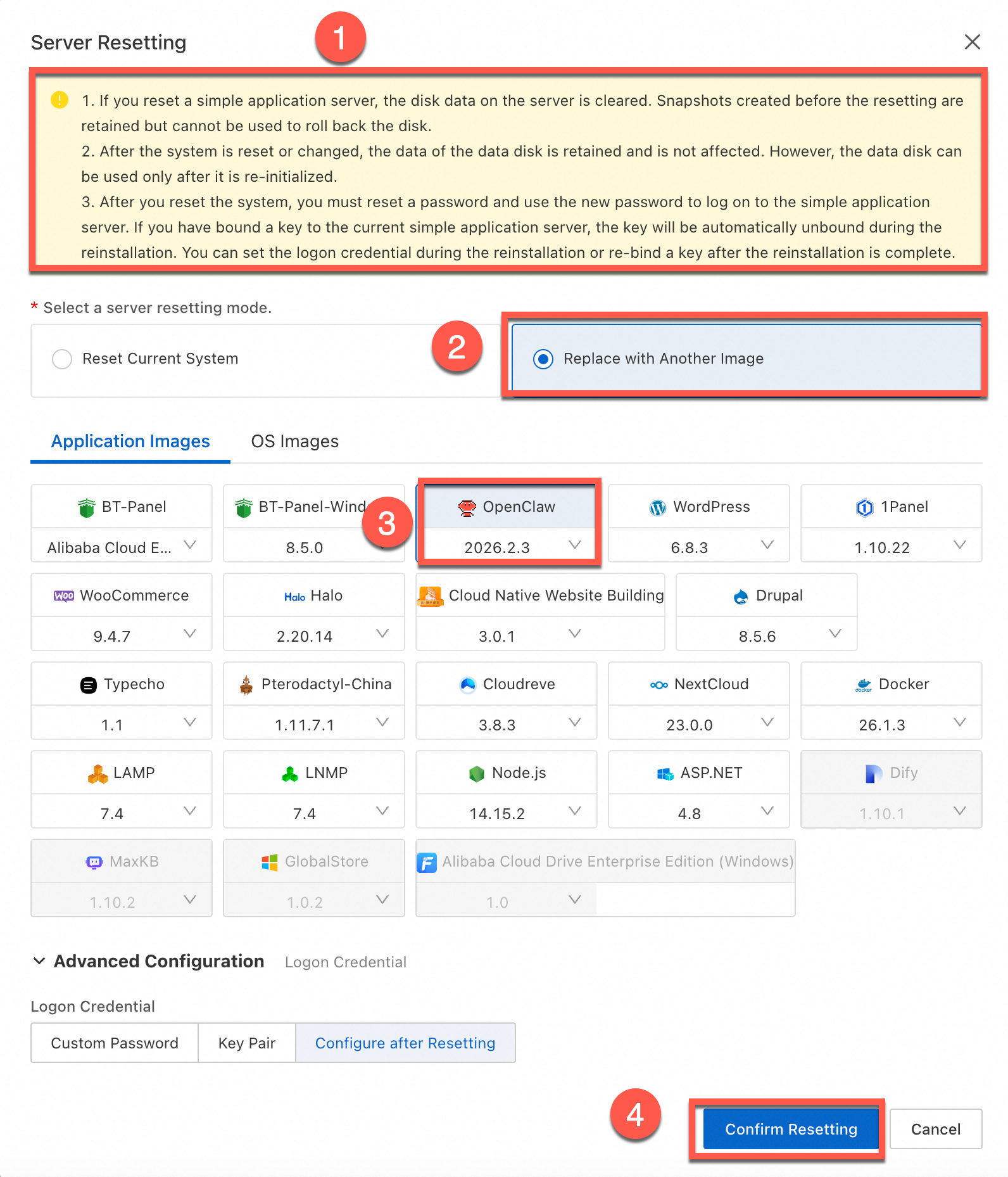1008x1177 pixels.
Task: Click the Confirm Resetting button
Action: click(790, 1129)
